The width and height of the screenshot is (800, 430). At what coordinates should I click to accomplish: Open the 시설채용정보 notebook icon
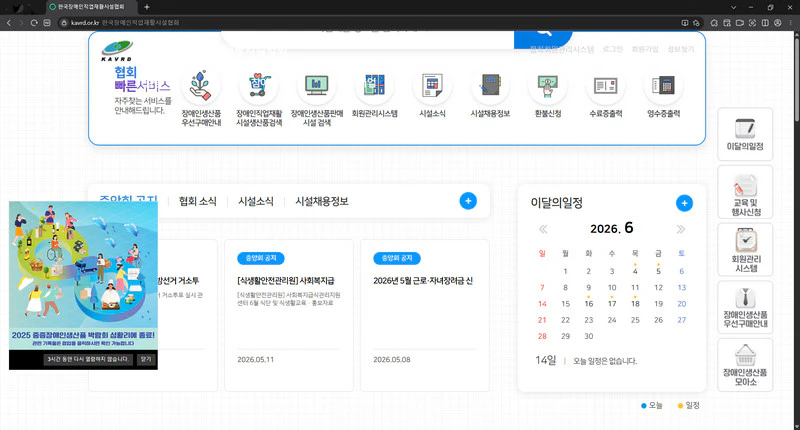point(490,86)
